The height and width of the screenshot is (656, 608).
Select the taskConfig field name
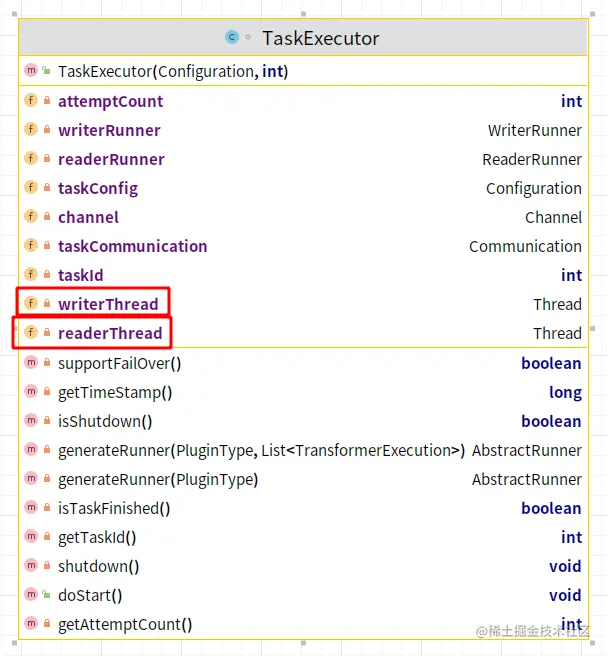(98, 189)
